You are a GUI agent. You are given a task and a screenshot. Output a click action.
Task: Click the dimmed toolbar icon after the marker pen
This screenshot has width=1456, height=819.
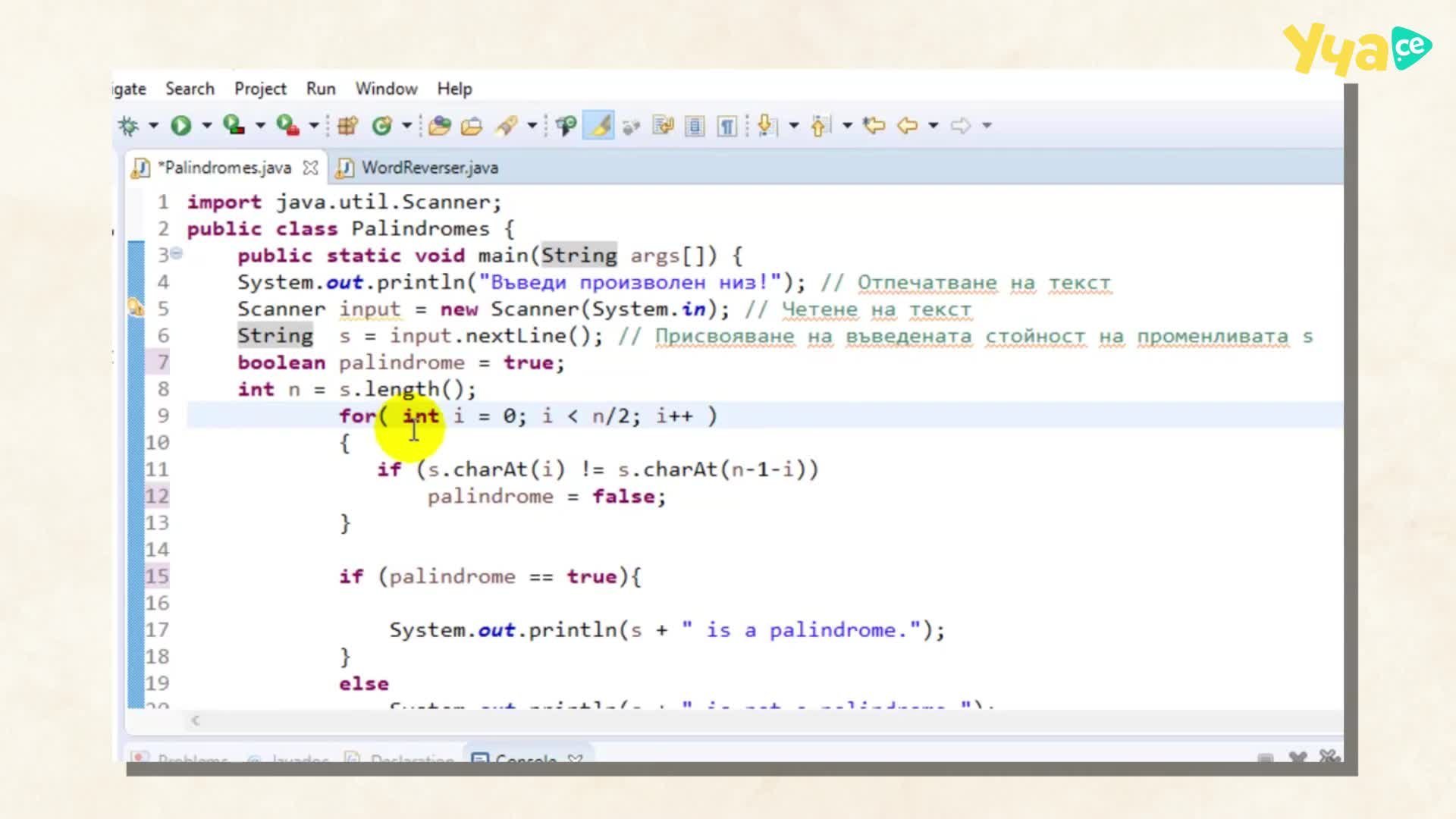(631, 126)
